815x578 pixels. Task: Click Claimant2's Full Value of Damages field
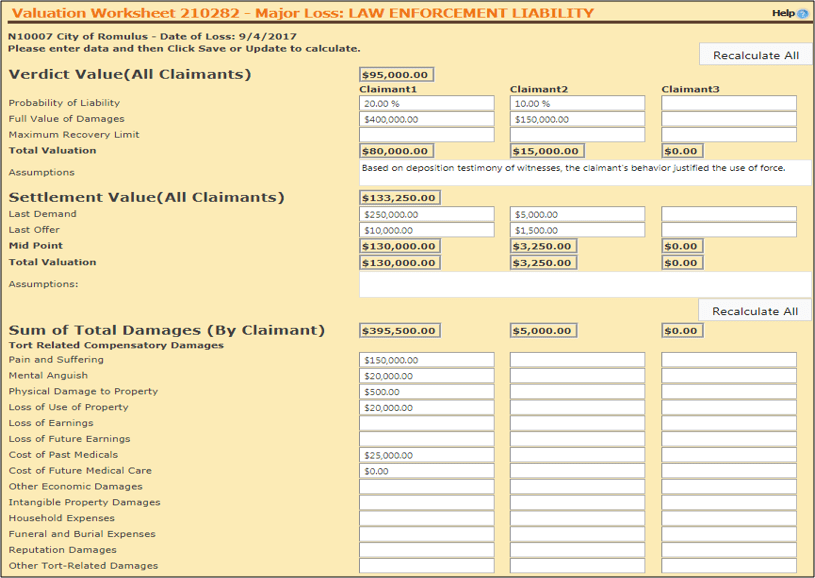575,118
